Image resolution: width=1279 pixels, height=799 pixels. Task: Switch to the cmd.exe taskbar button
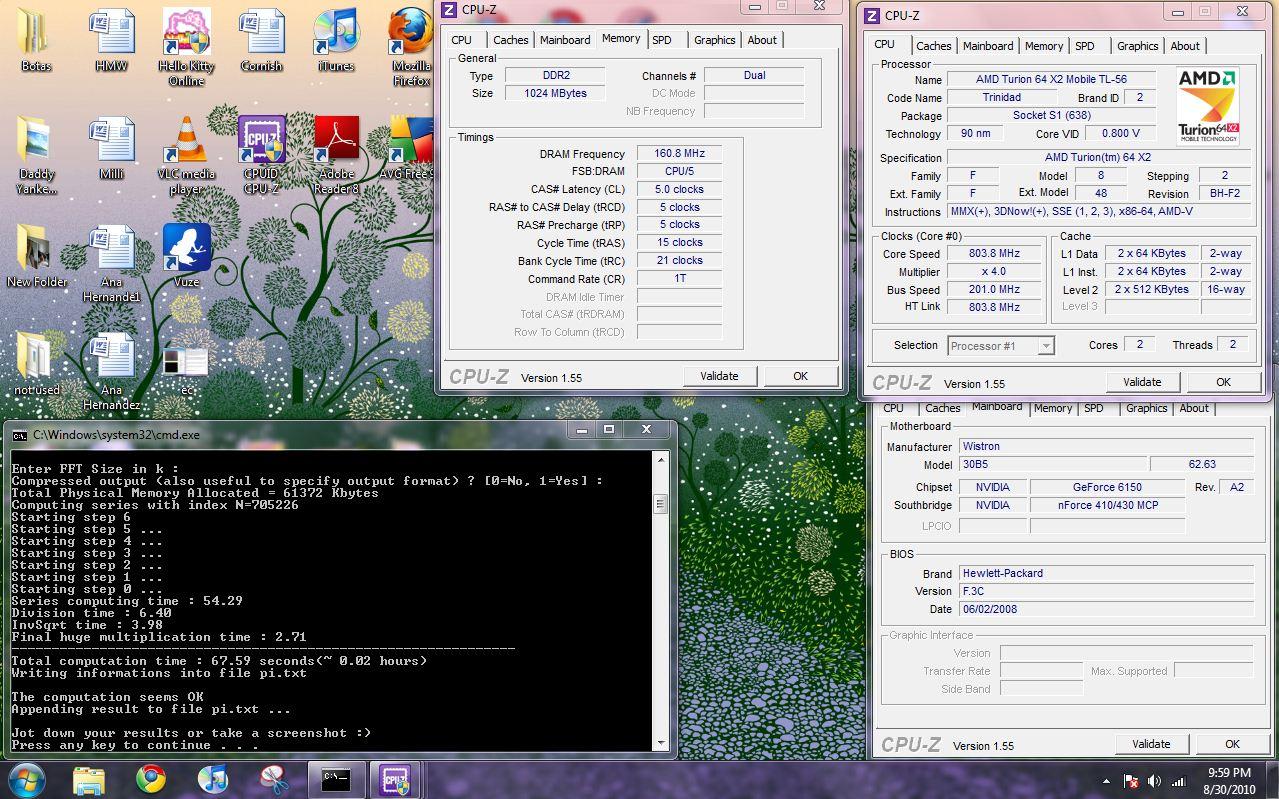click(x=336, y=779)
